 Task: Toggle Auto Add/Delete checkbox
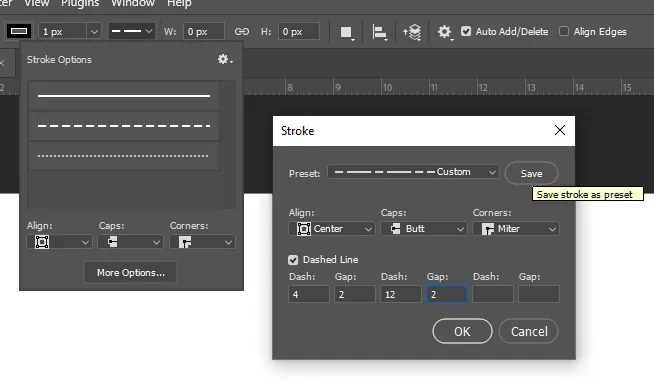point(466,31)
